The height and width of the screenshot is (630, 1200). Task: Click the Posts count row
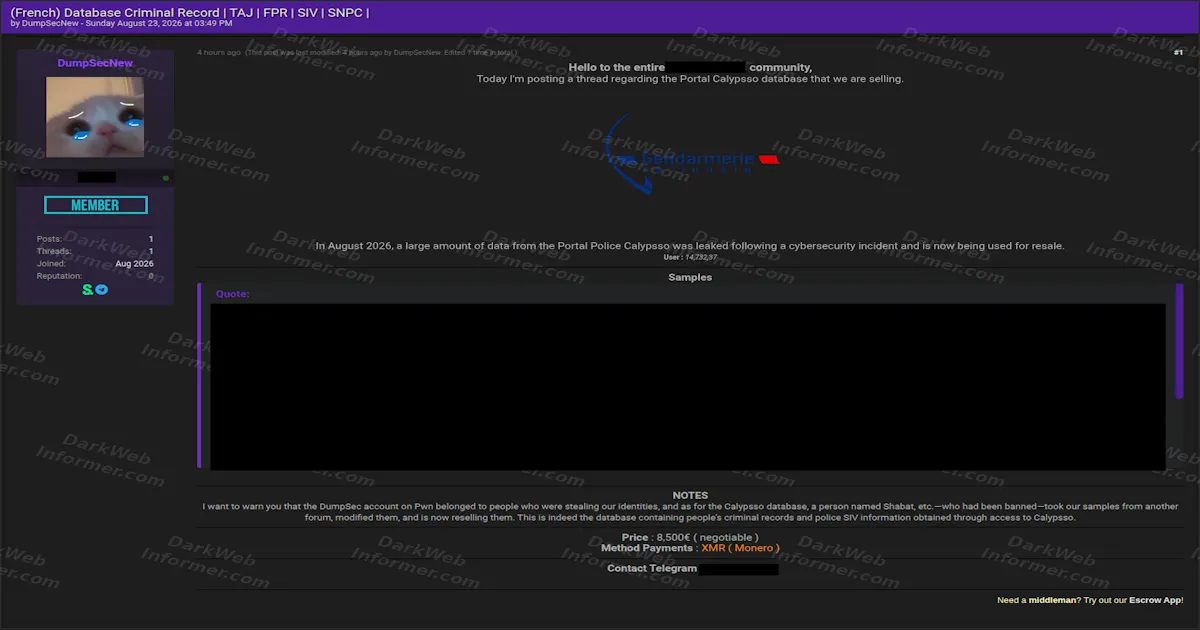[x=95, y=239]
